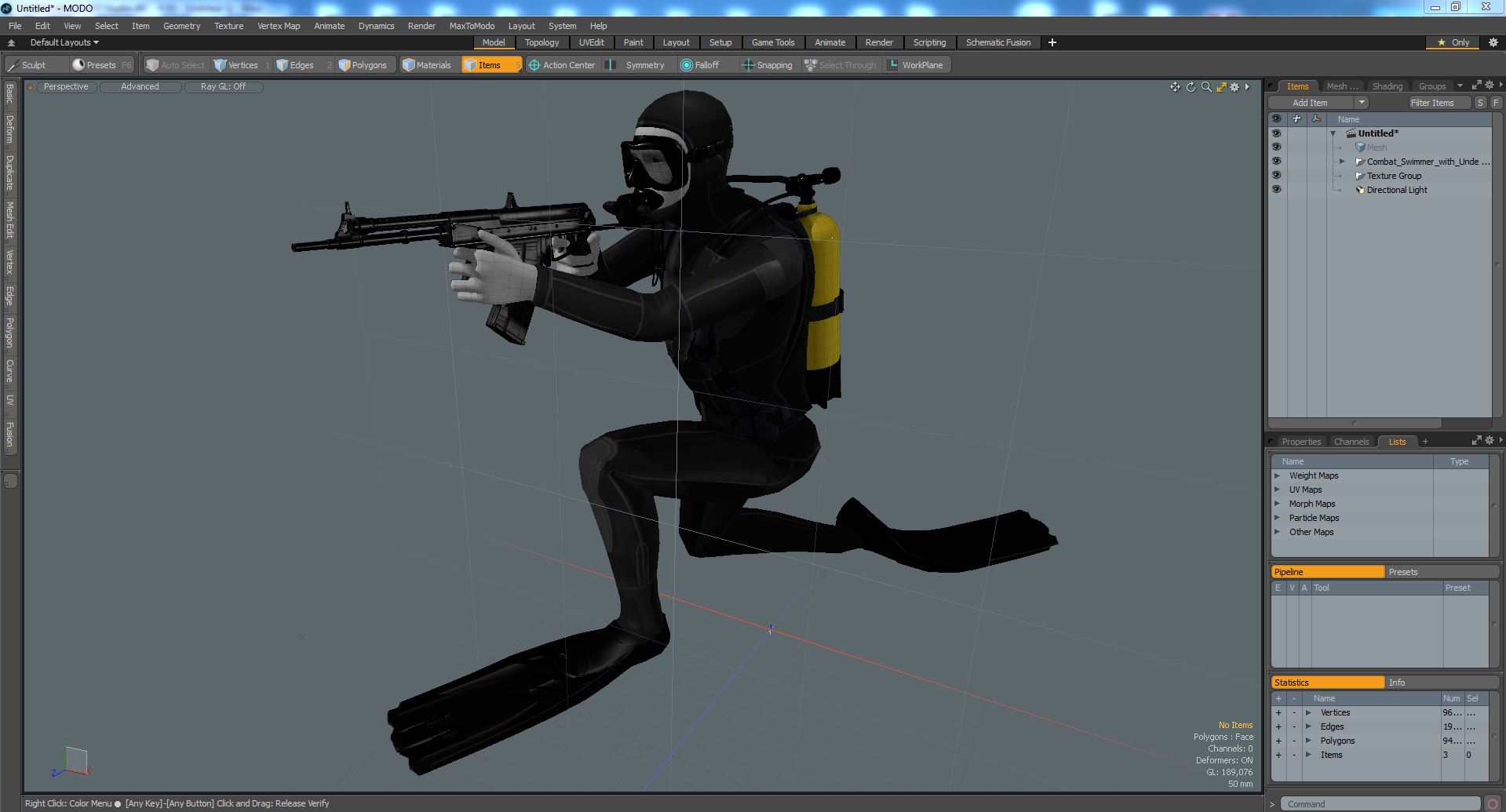Open the Default Layouts dropdown

(x=64, y=42)
